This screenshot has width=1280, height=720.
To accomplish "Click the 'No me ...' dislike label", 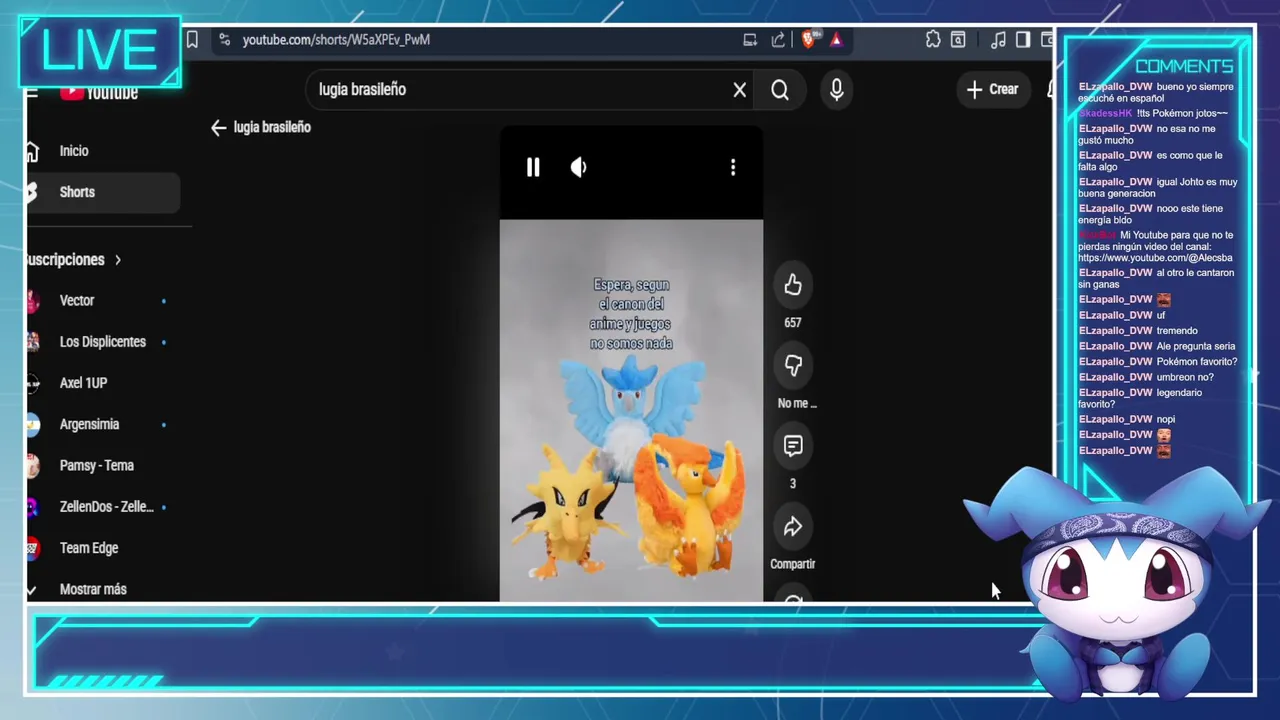I will coord(797,403).
